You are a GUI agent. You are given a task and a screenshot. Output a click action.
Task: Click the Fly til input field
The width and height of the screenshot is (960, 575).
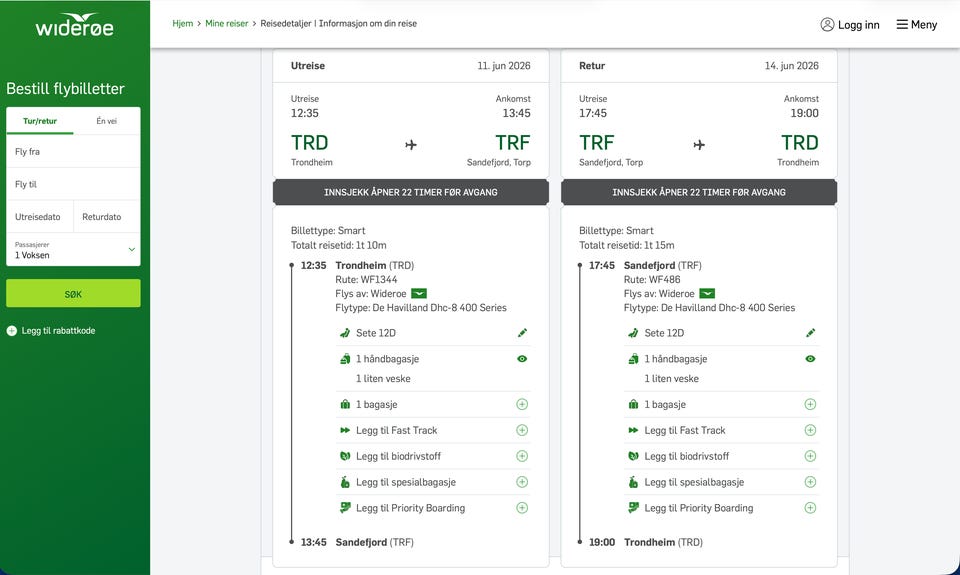[73, 184]
